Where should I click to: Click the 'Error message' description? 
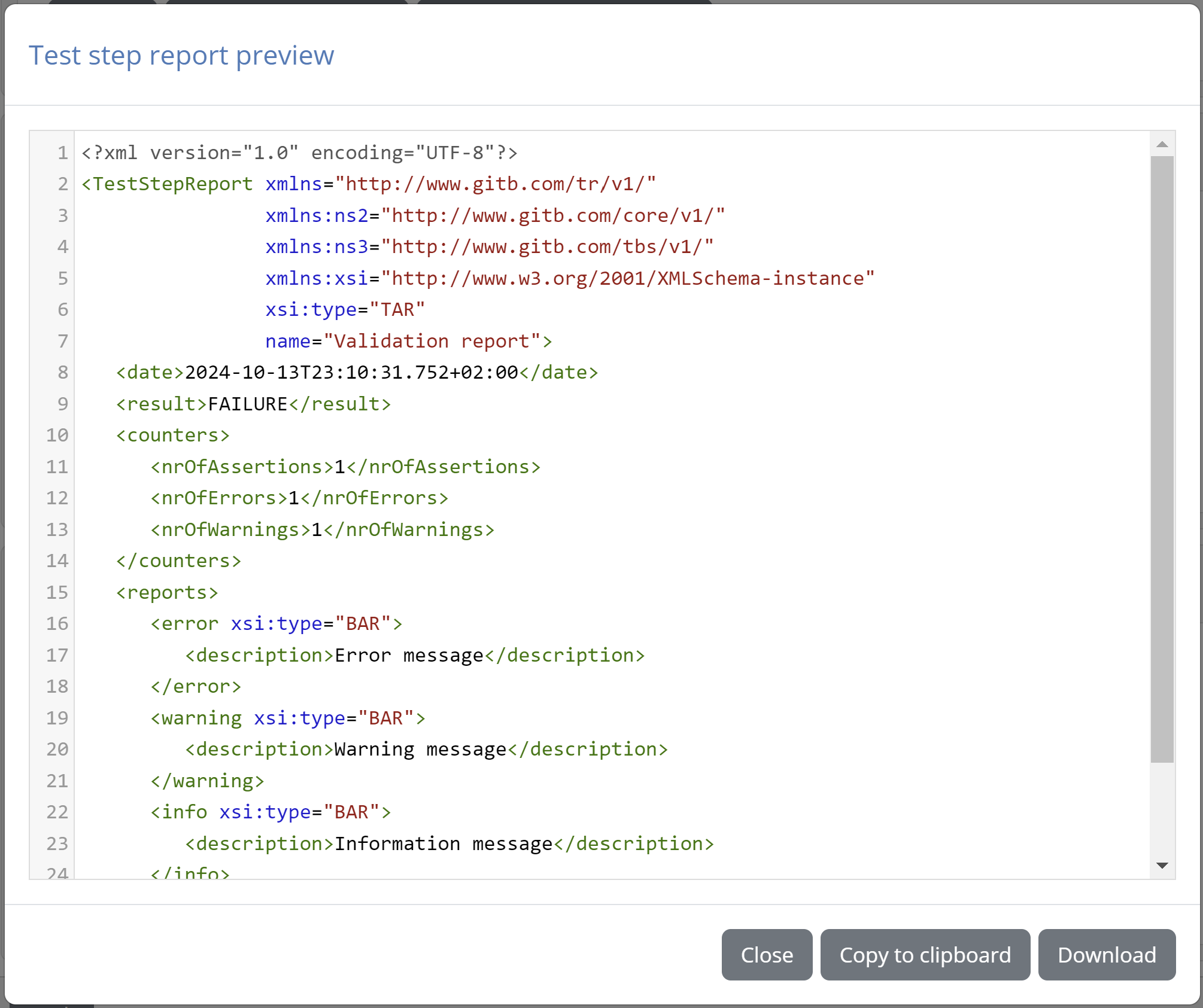pos(409,655)
